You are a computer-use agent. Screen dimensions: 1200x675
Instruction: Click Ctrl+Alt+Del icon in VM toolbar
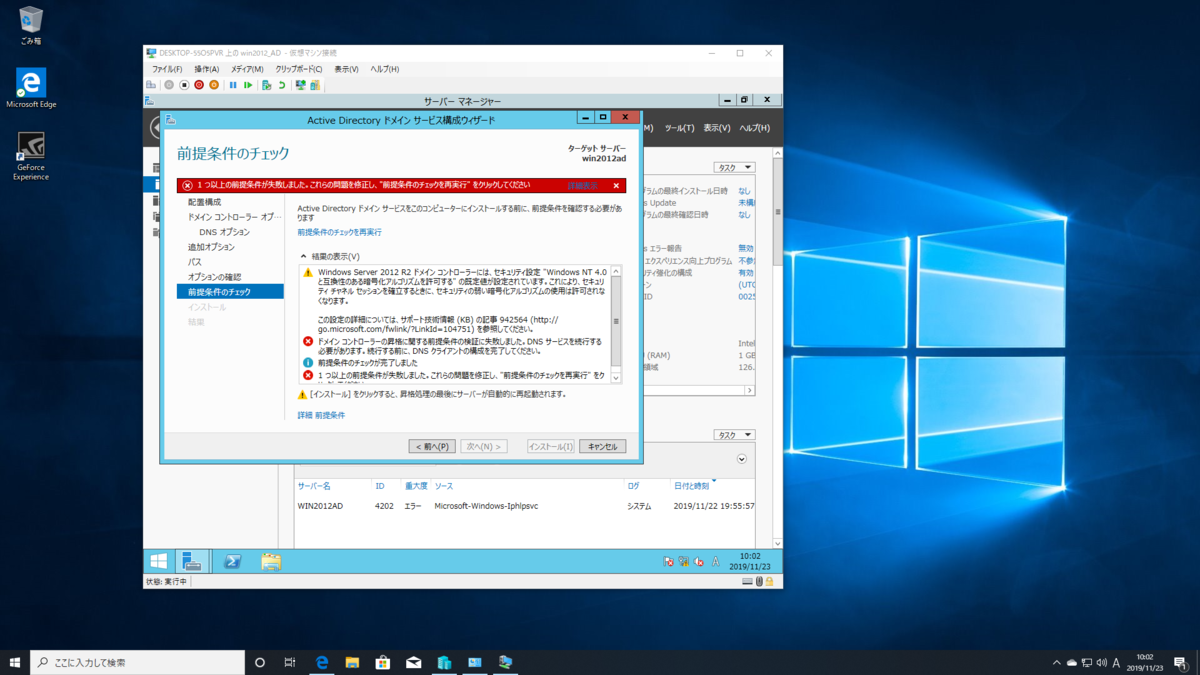pyautogui.click(x=152, y=85)
